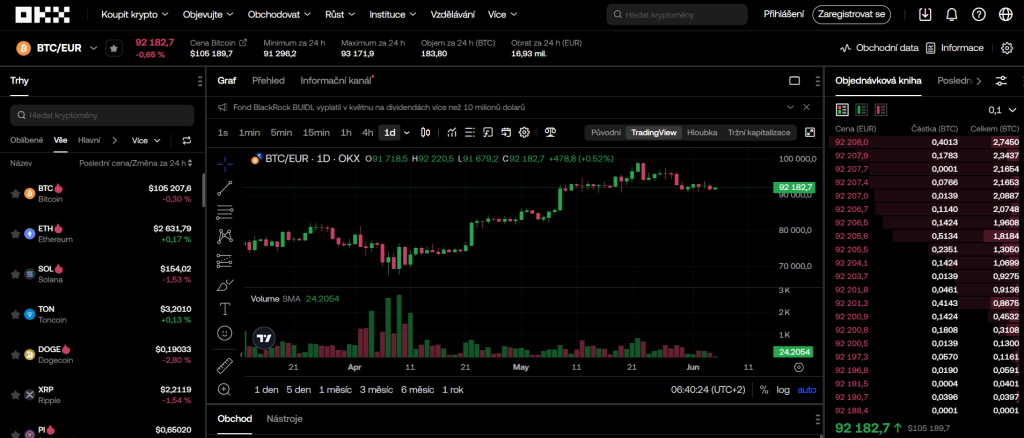This screenshot has height=438, width=1024.
Task: Switch to Přehled tab
Action: (268, 81)
